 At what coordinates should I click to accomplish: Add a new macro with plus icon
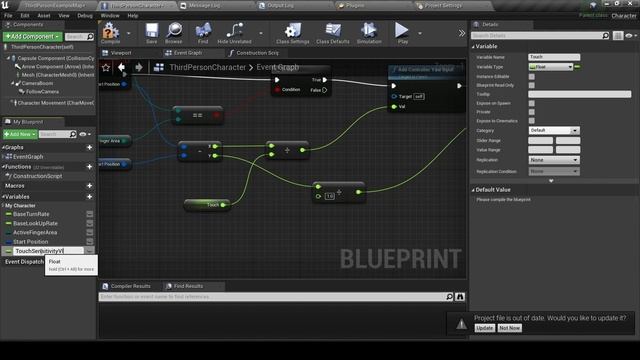(89, 186)
